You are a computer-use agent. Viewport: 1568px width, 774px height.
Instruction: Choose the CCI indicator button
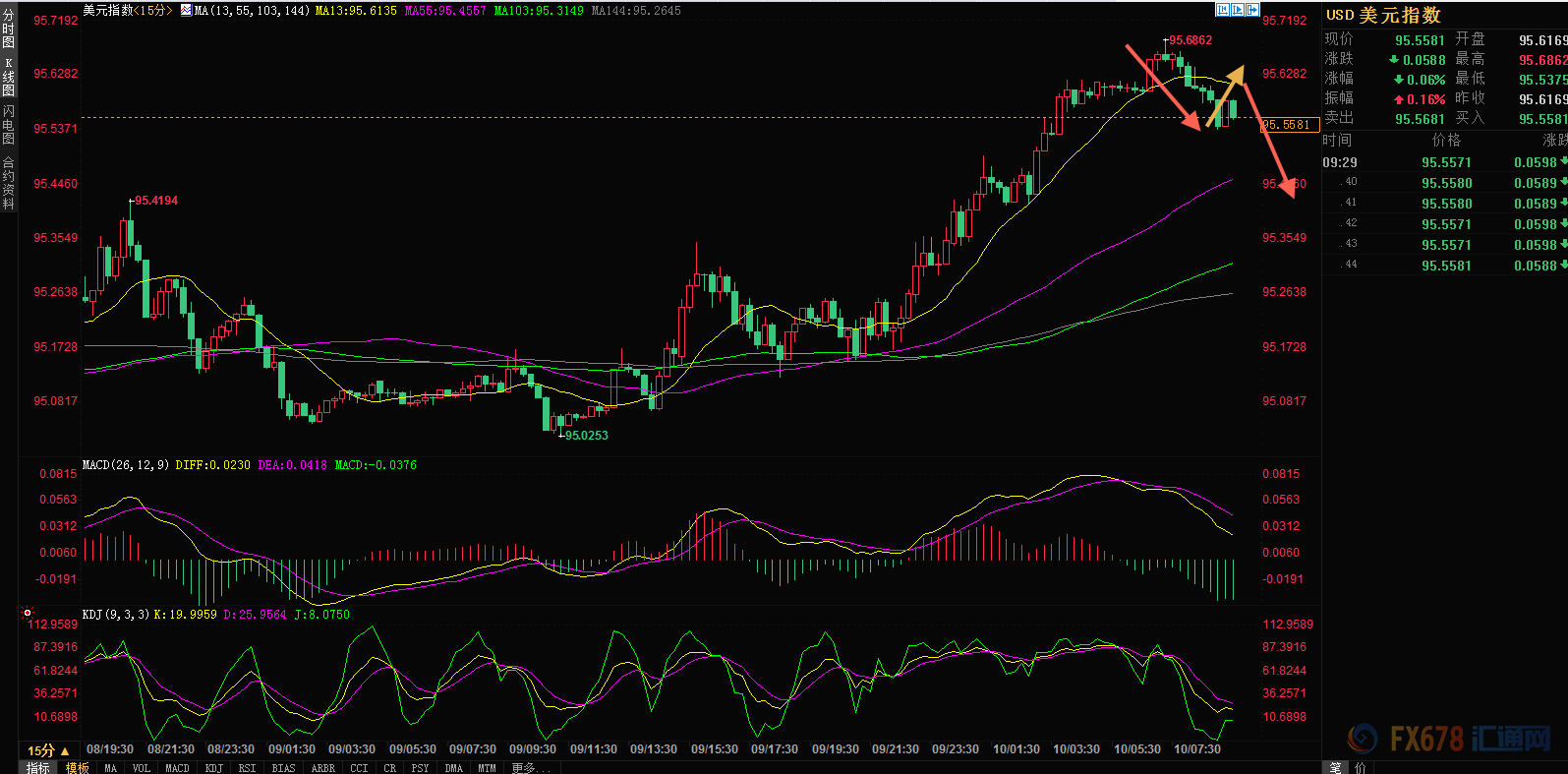pyautogui.click(x=359, y=768)
